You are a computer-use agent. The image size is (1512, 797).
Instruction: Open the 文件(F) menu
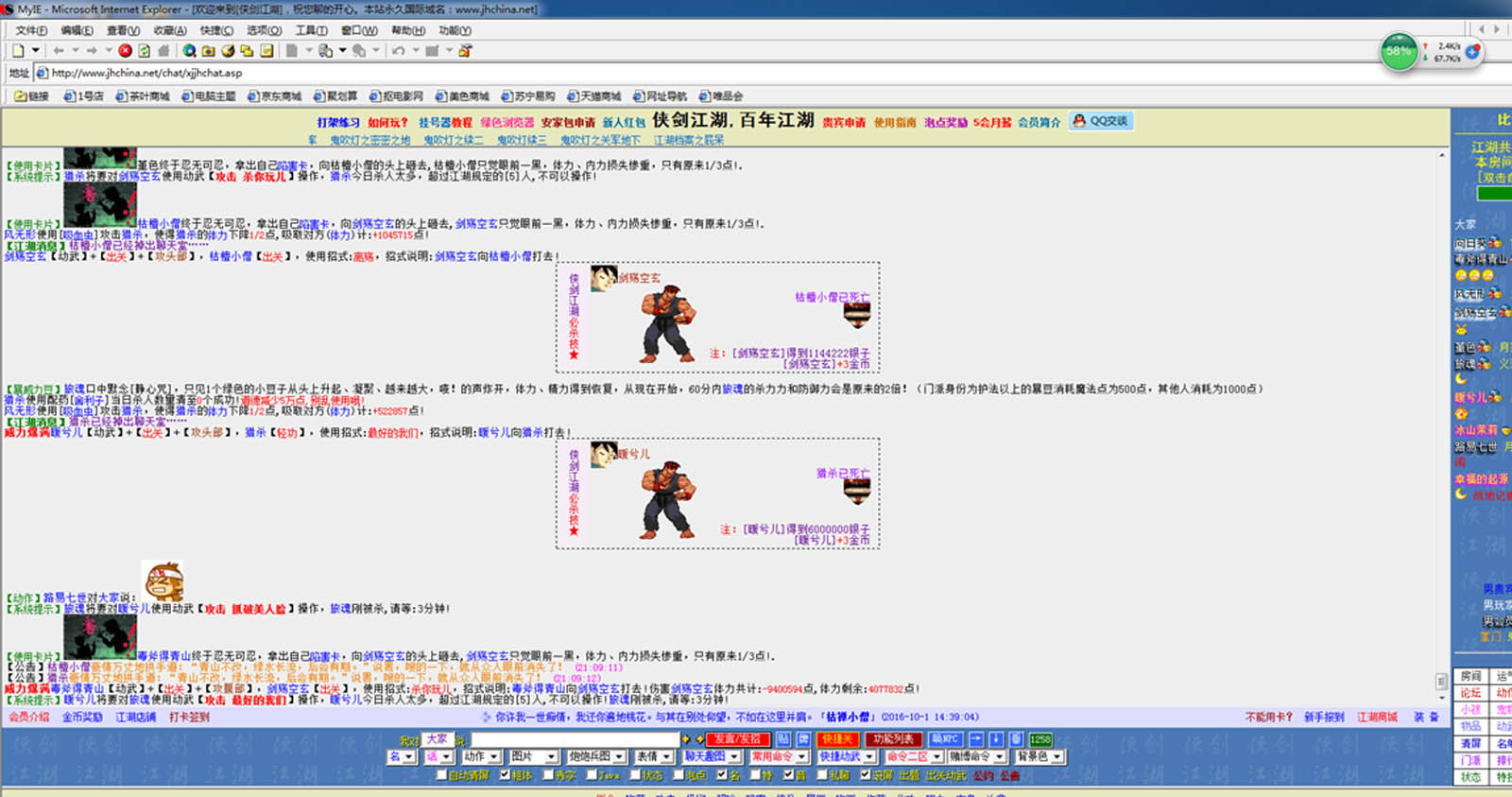(31, 31)
